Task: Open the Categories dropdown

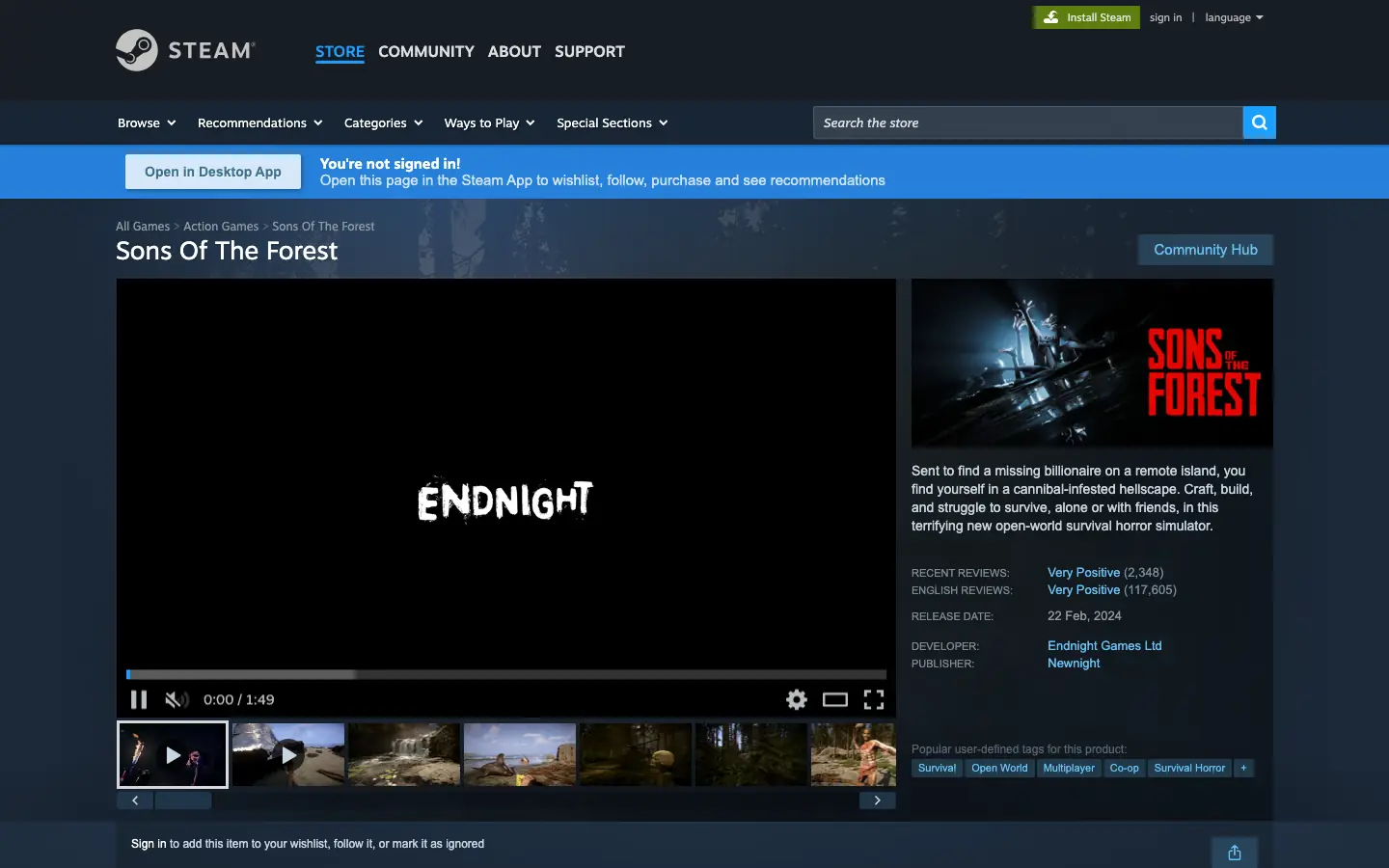Action: [x=384, y=122]
